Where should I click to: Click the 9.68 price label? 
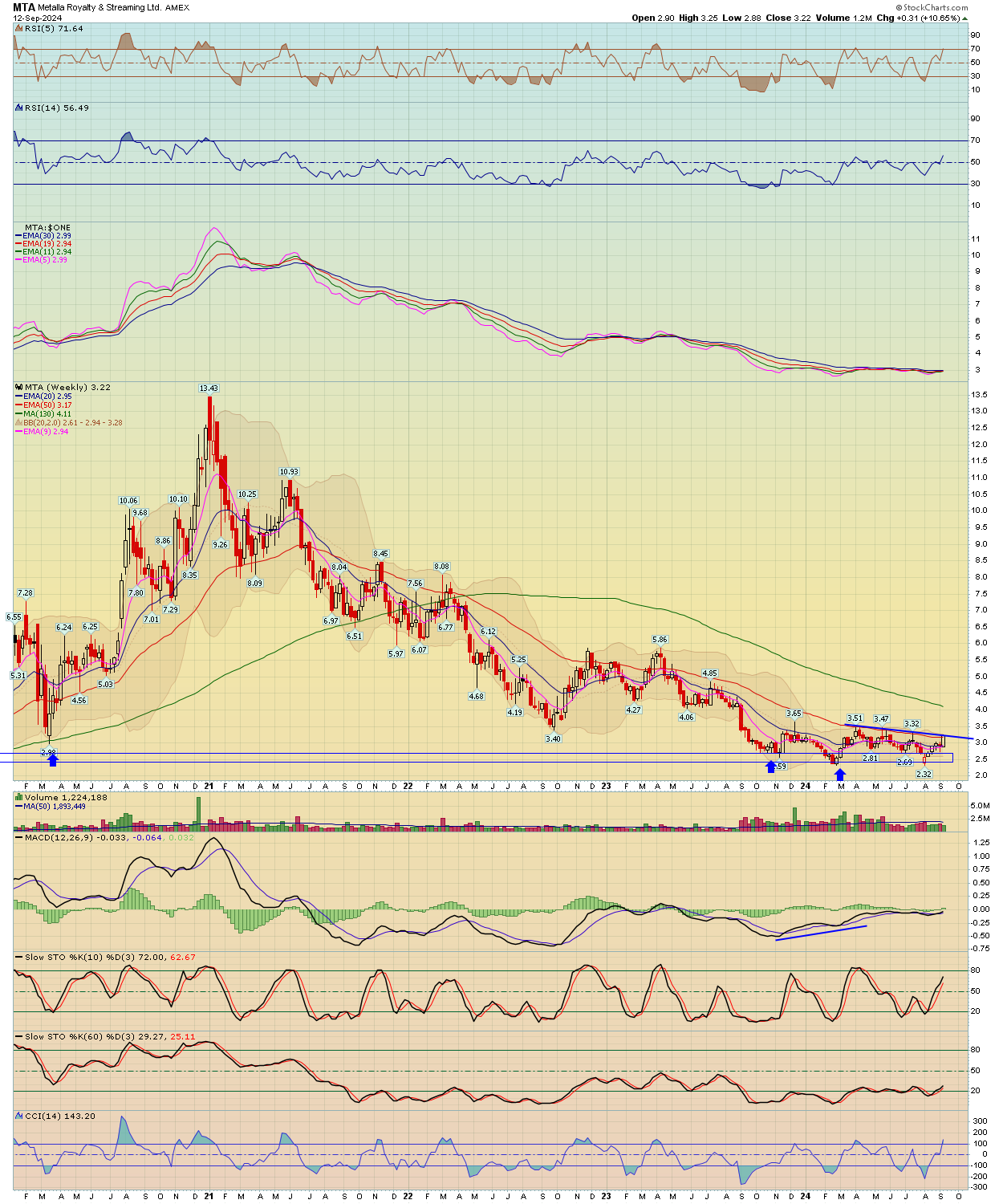point(140,513)
